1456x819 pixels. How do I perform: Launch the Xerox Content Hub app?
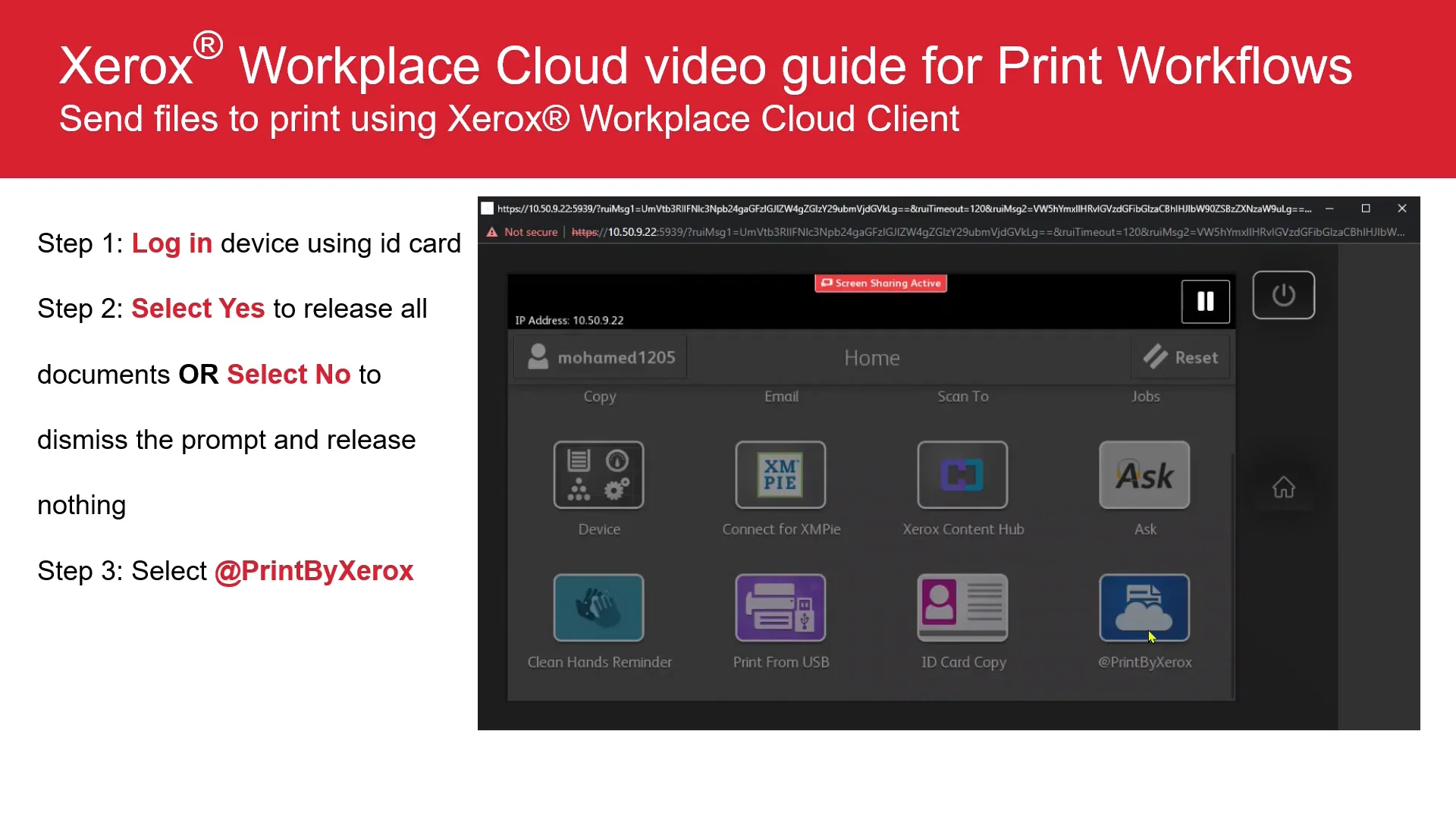962,475
